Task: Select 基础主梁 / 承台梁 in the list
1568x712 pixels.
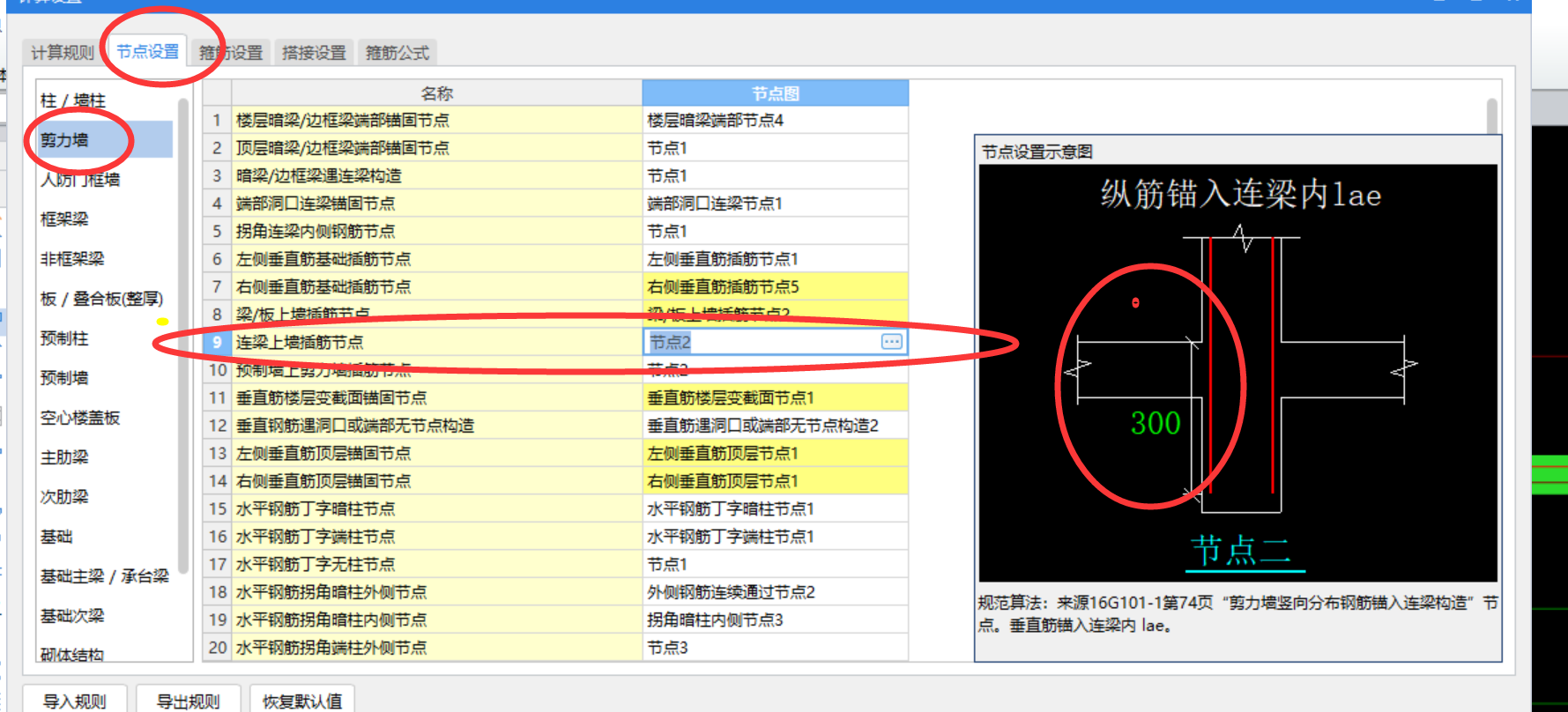Action: (x=105, y=576)
